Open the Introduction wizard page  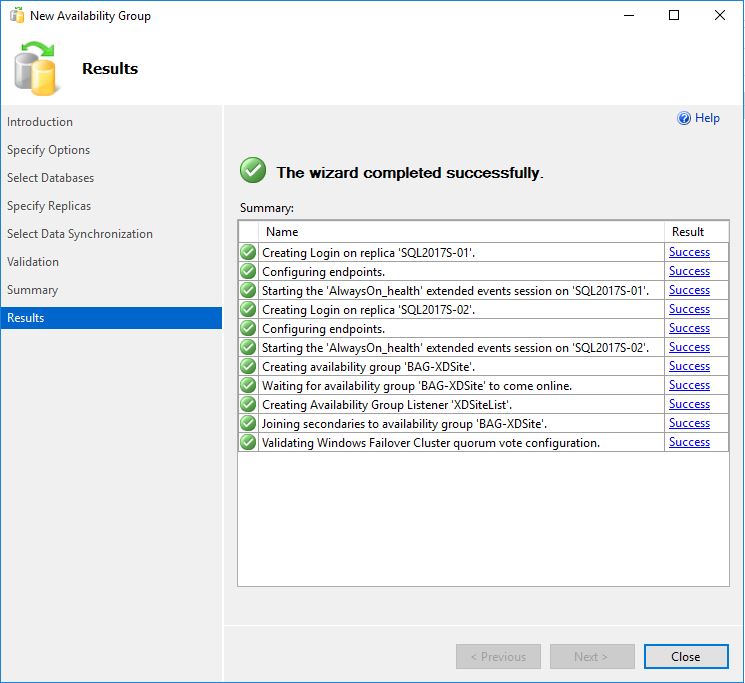click(40, 122)
